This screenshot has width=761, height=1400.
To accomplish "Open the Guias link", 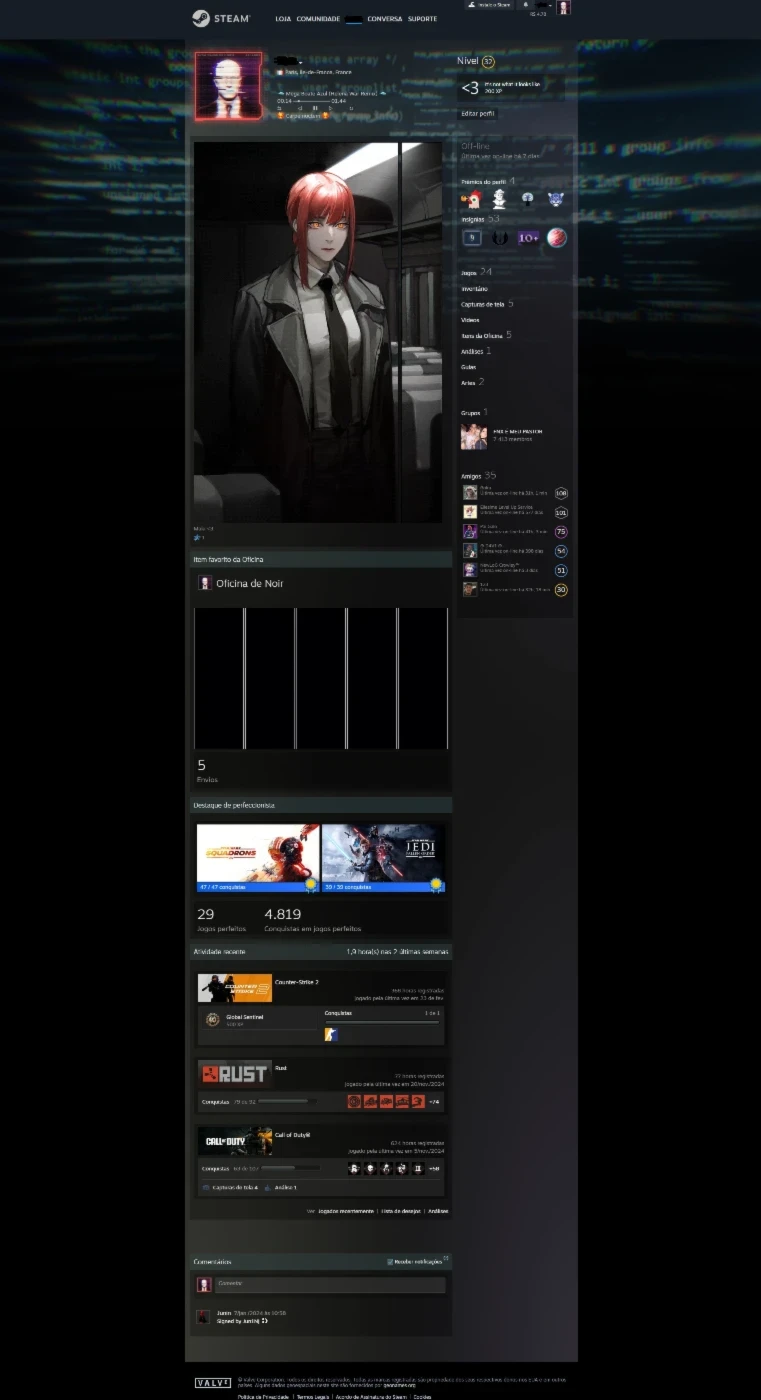I will pyautogui.click(x=469, y=367).
